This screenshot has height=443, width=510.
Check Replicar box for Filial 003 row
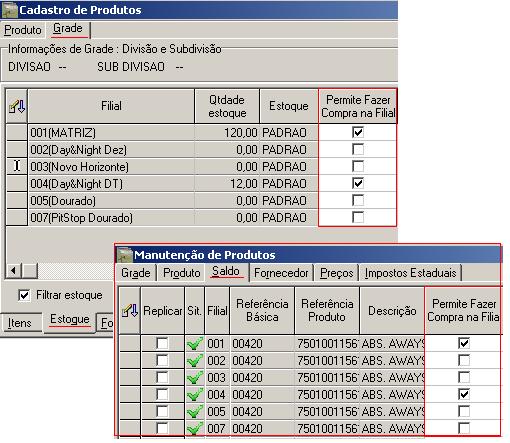point(162,377)
